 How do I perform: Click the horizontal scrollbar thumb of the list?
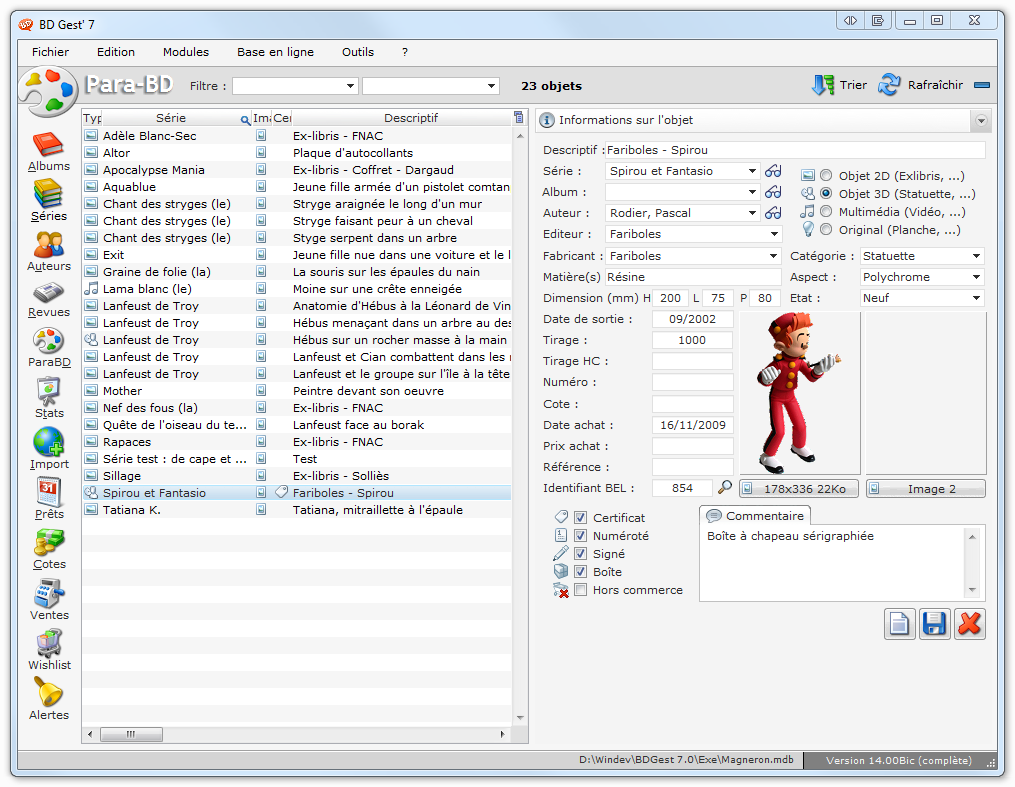131,734
